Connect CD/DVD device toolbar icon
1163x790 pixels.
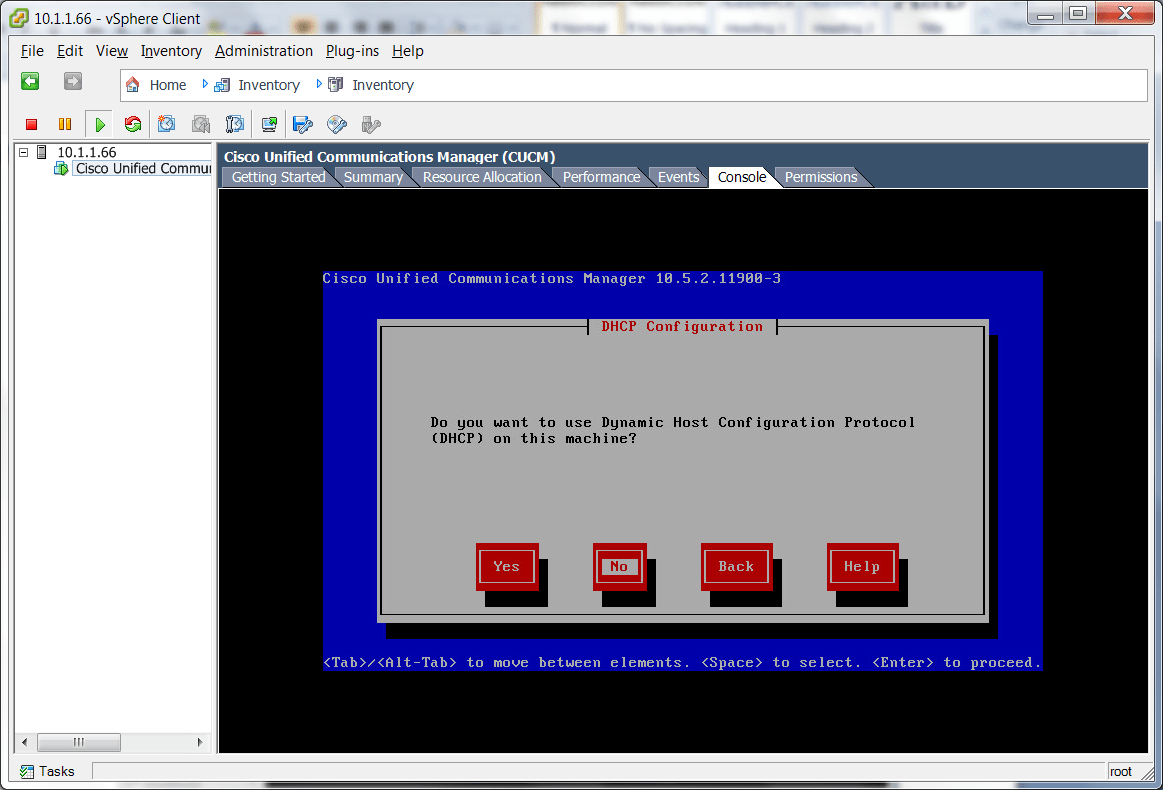coord(337,124)
